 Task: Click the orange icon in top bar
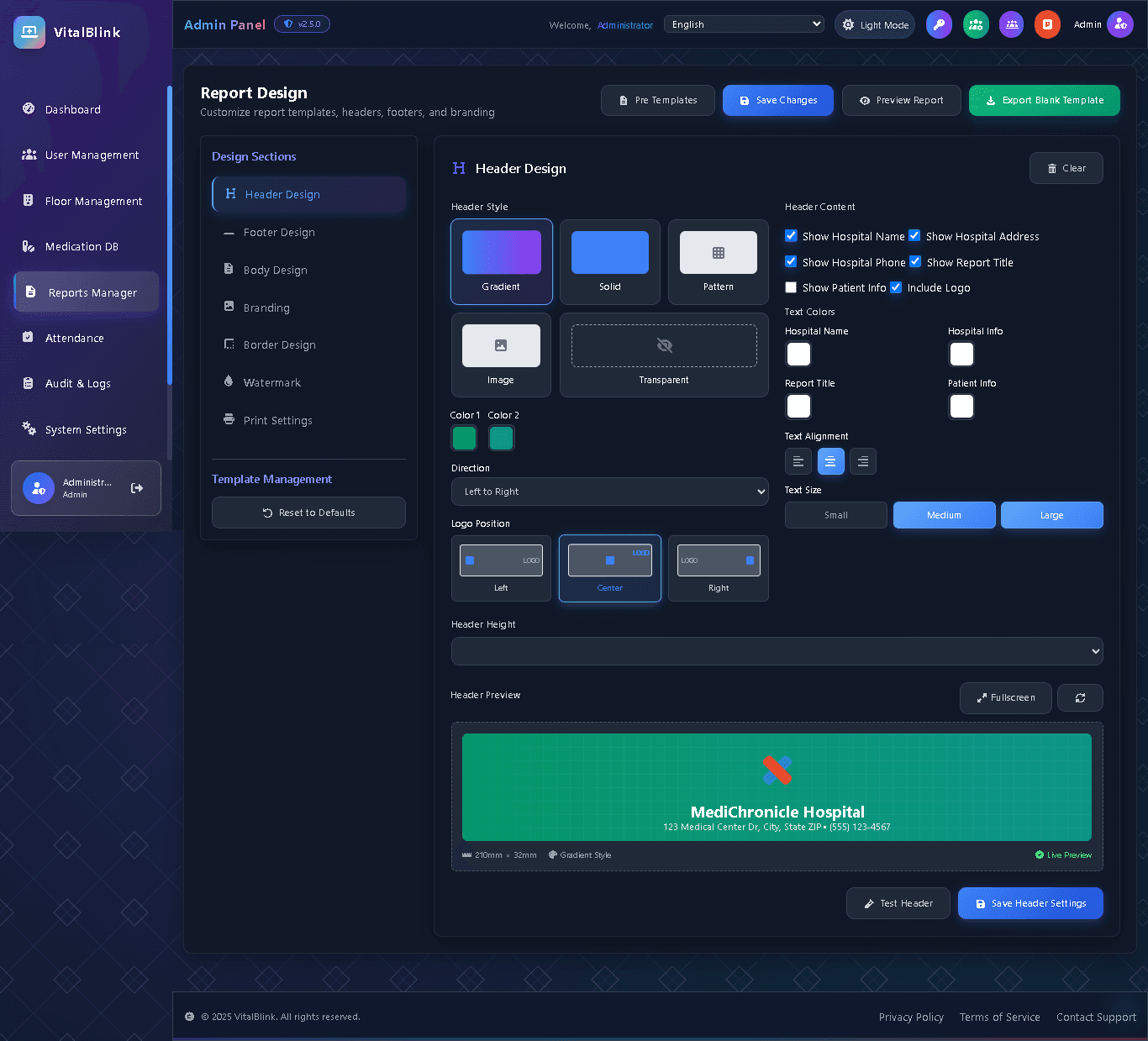(1047, 24)
